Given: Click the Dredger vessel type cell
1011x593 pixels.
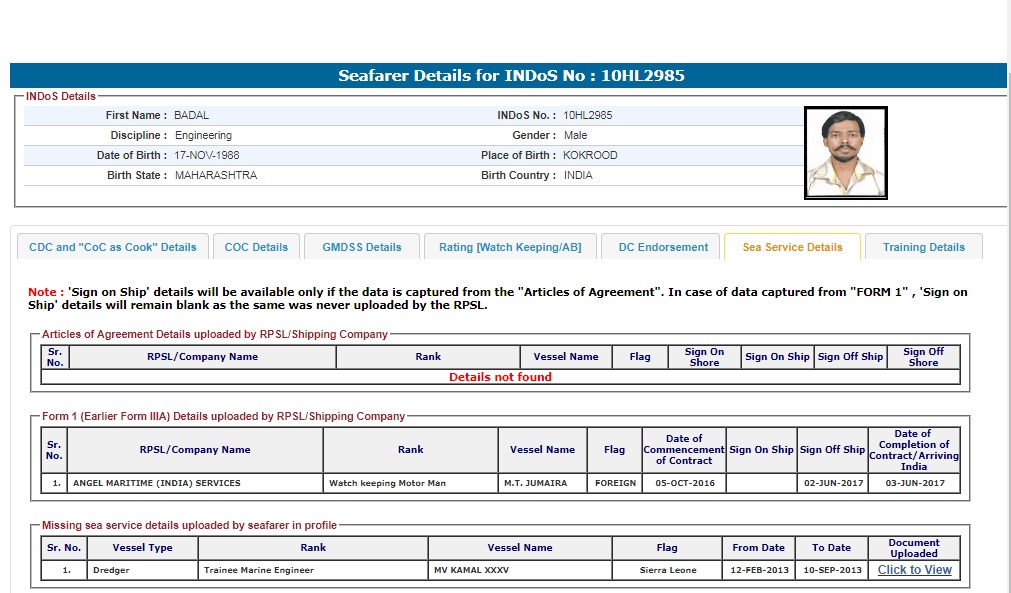Looking at the screenshot, I should coord(111,571).
